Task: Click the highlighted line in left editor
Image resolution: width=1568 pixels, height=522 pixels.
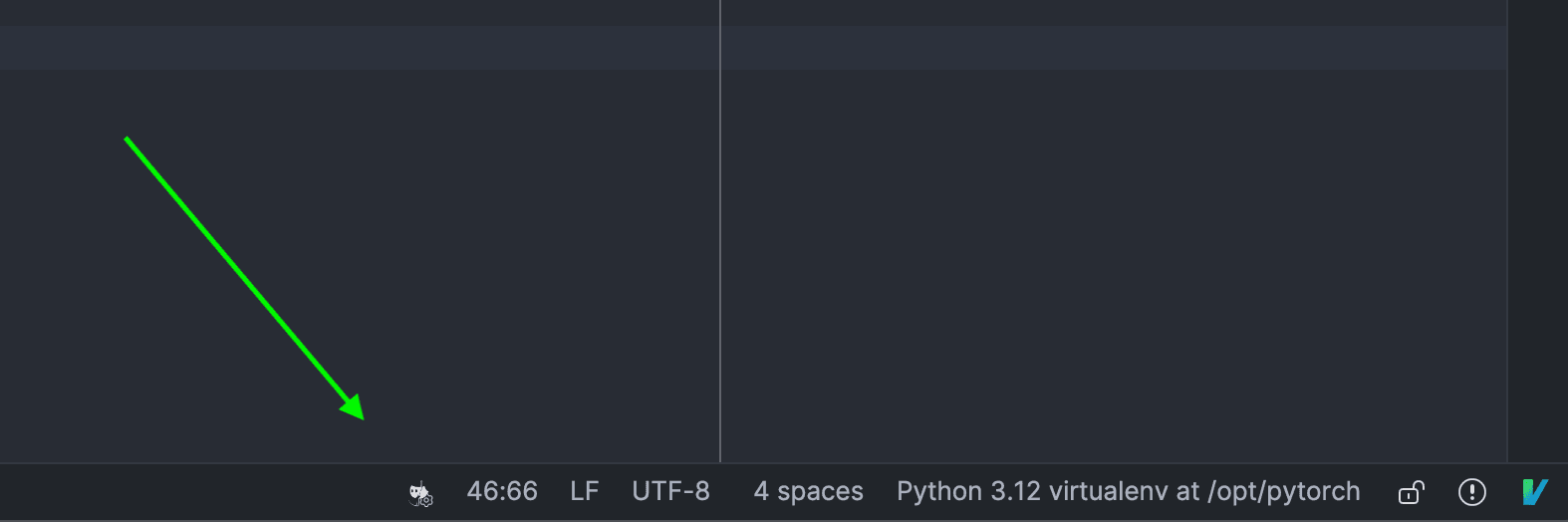Action: pyautogui.click(x=359, y=48)
